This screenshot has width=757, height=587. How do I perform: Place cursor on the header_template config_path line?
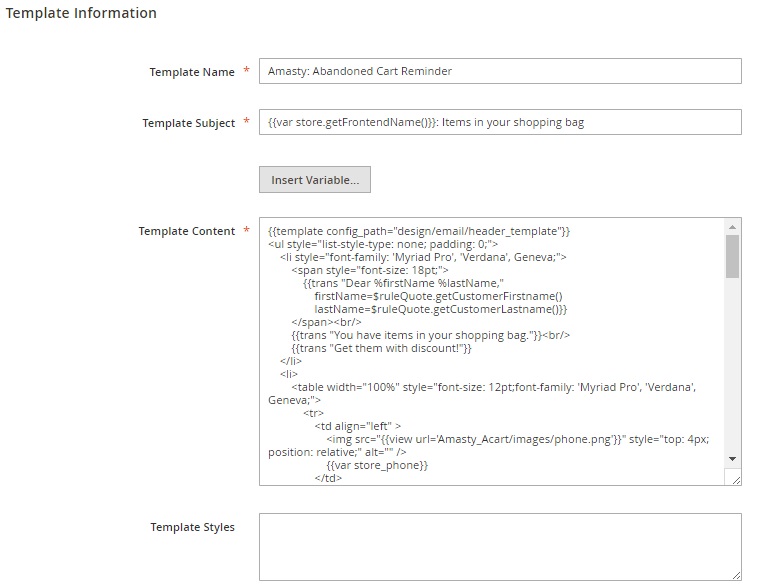click(x=419, y=231)
